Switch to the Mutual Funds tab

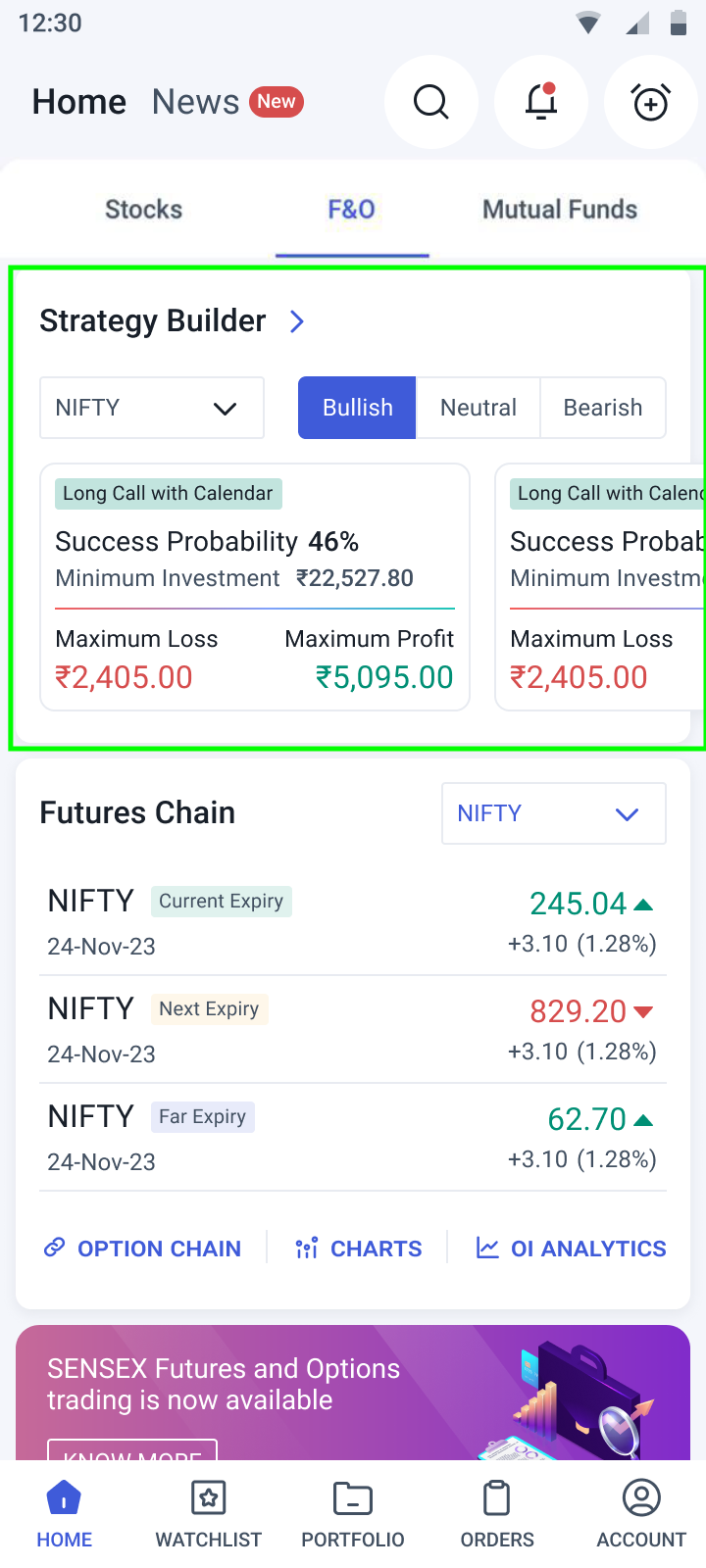coord(560,210)
